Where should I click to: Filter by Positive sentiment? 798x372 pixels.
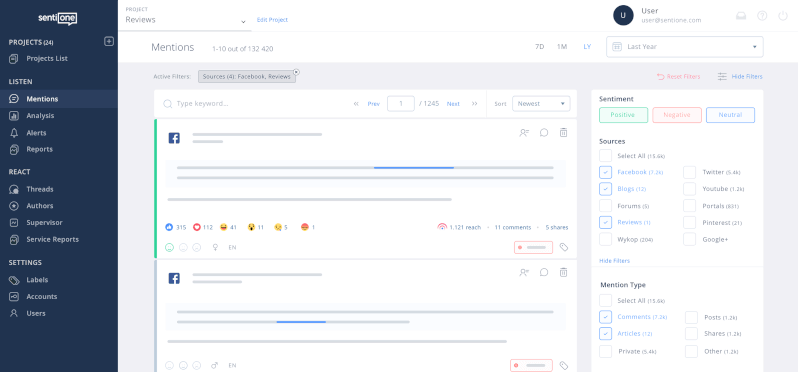[x=623, y=115]
